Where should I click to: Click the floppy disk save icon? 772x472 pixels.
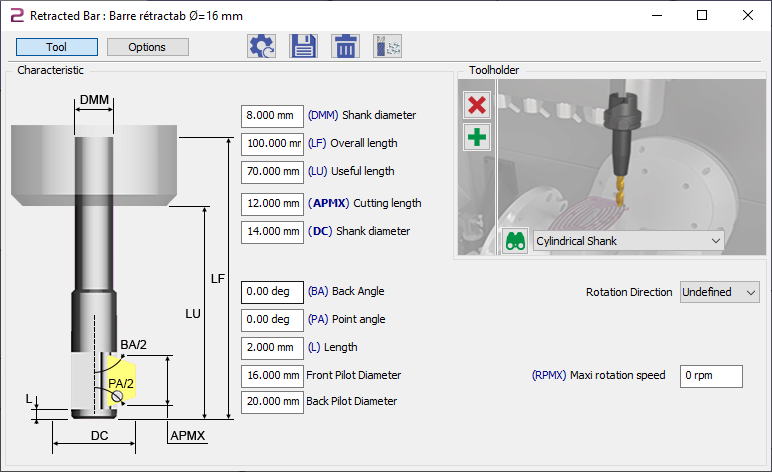coord(303,47)
